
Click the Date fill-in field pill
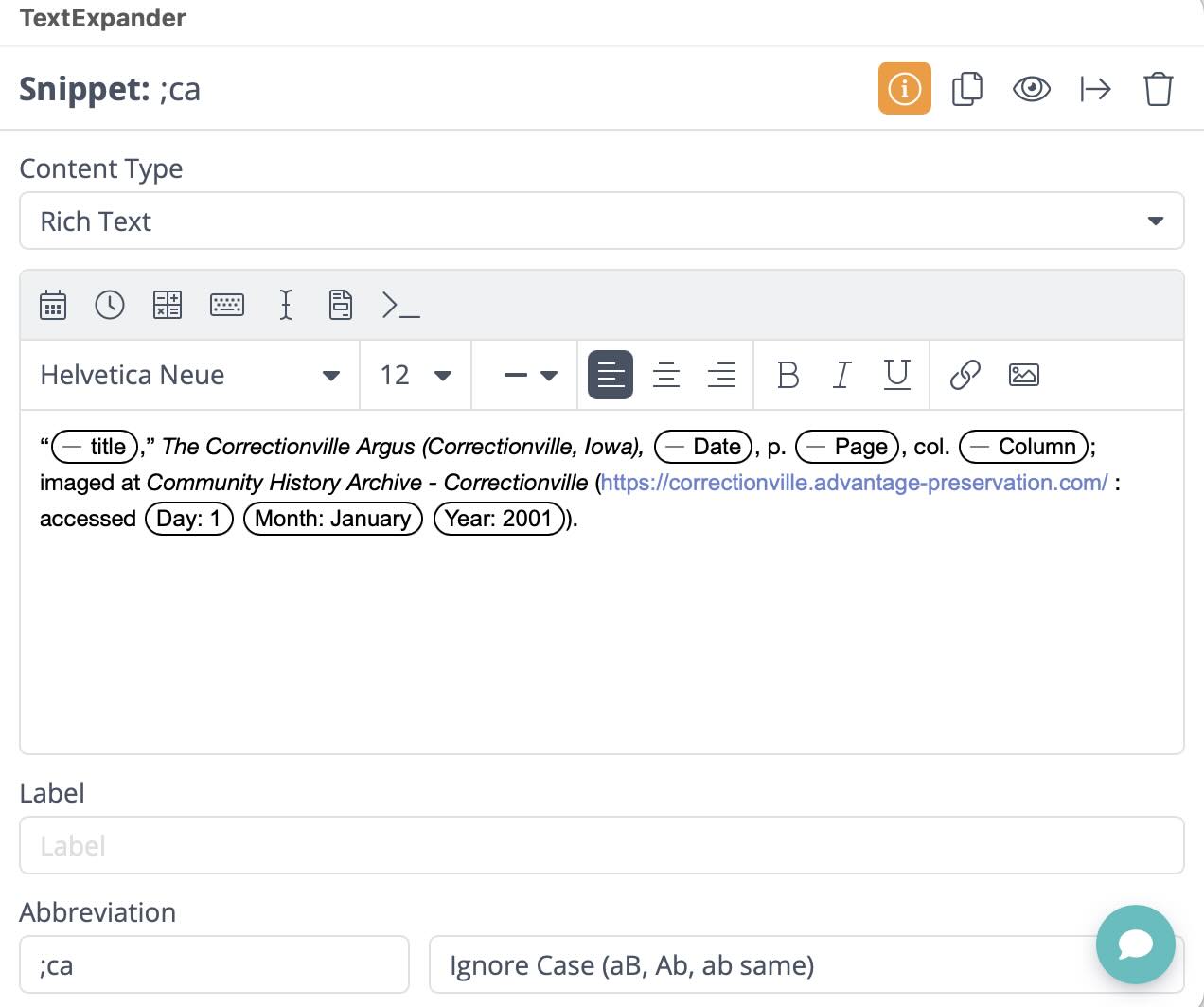[x=703, y=447]
